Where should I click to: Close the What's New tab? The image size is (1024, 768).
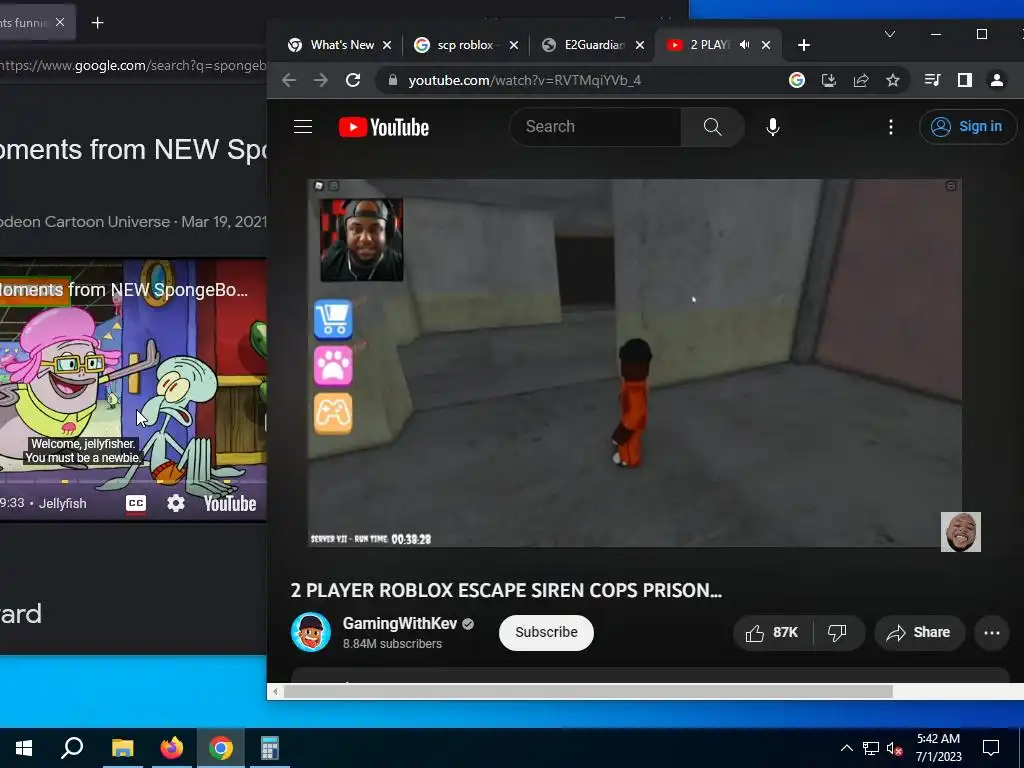387,45
